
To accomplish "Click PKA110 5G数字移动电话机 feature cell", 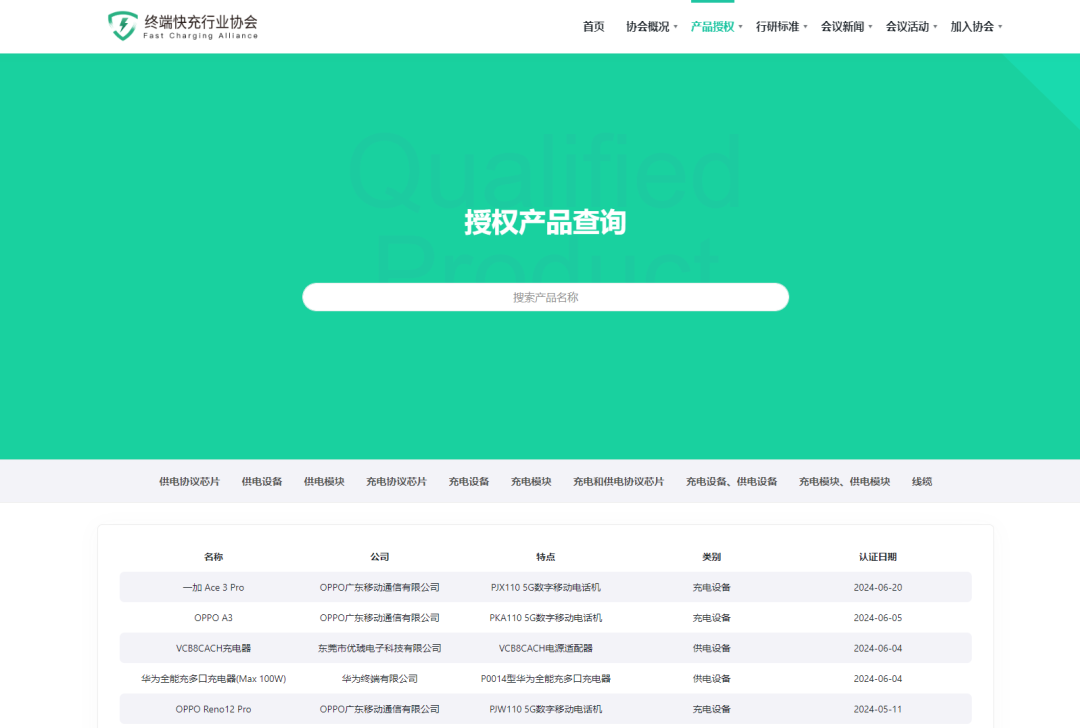I will (546, 618).
